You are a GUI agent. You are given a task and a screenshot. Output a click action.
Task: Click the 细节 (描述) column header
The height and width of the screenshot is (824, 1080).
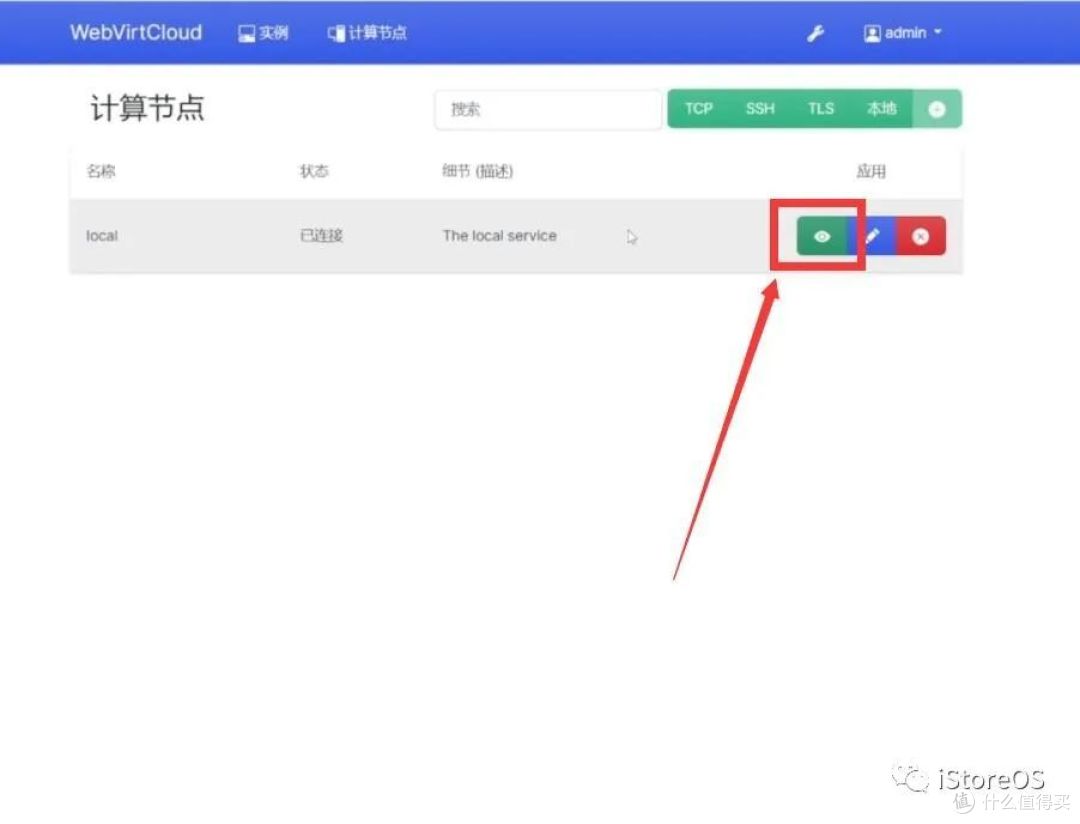477,171
